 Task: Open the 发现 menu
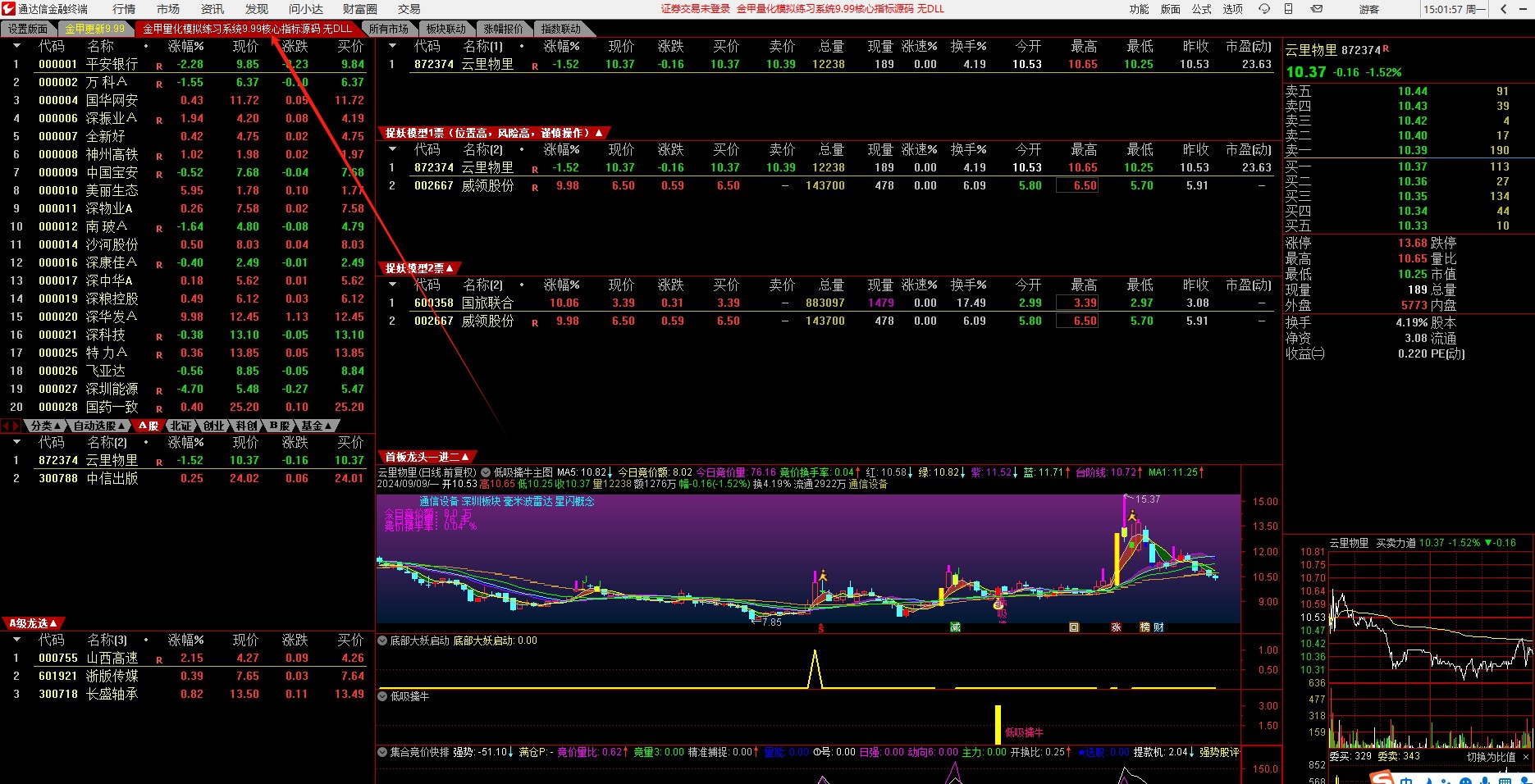257,9
